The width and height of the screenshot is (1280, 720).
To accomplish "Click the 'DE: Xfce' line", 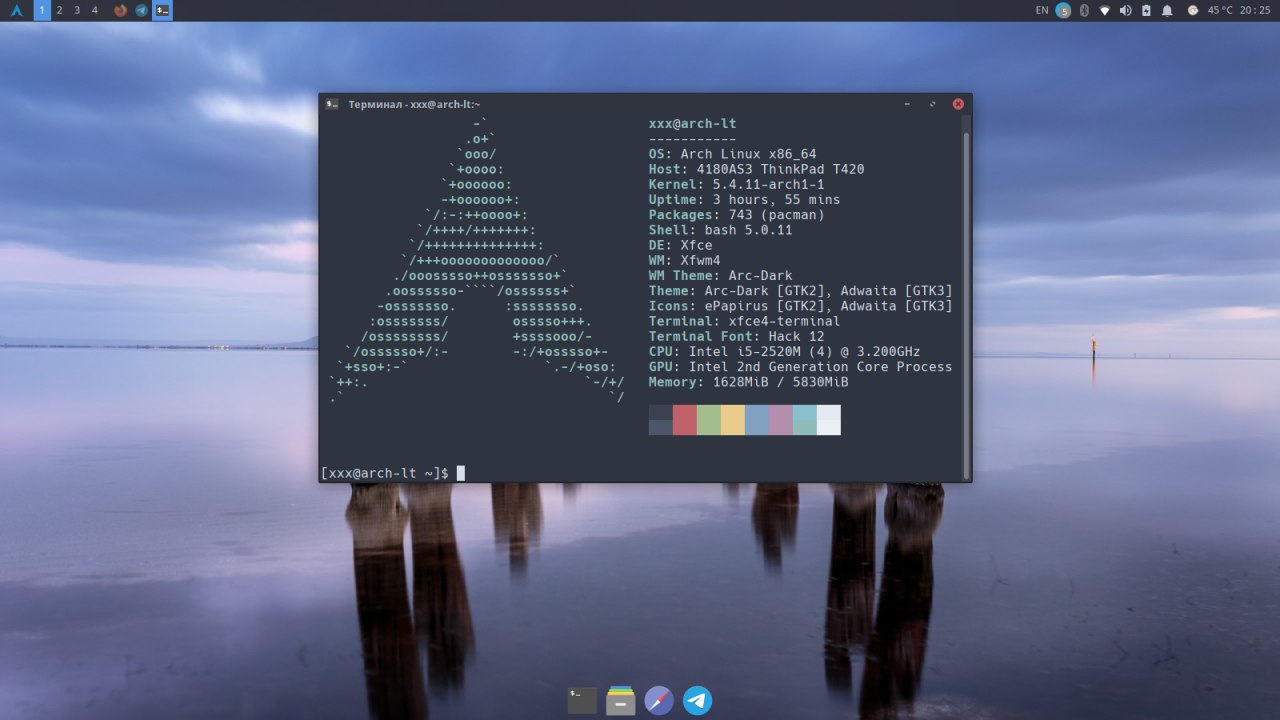I will coord(681,245).
